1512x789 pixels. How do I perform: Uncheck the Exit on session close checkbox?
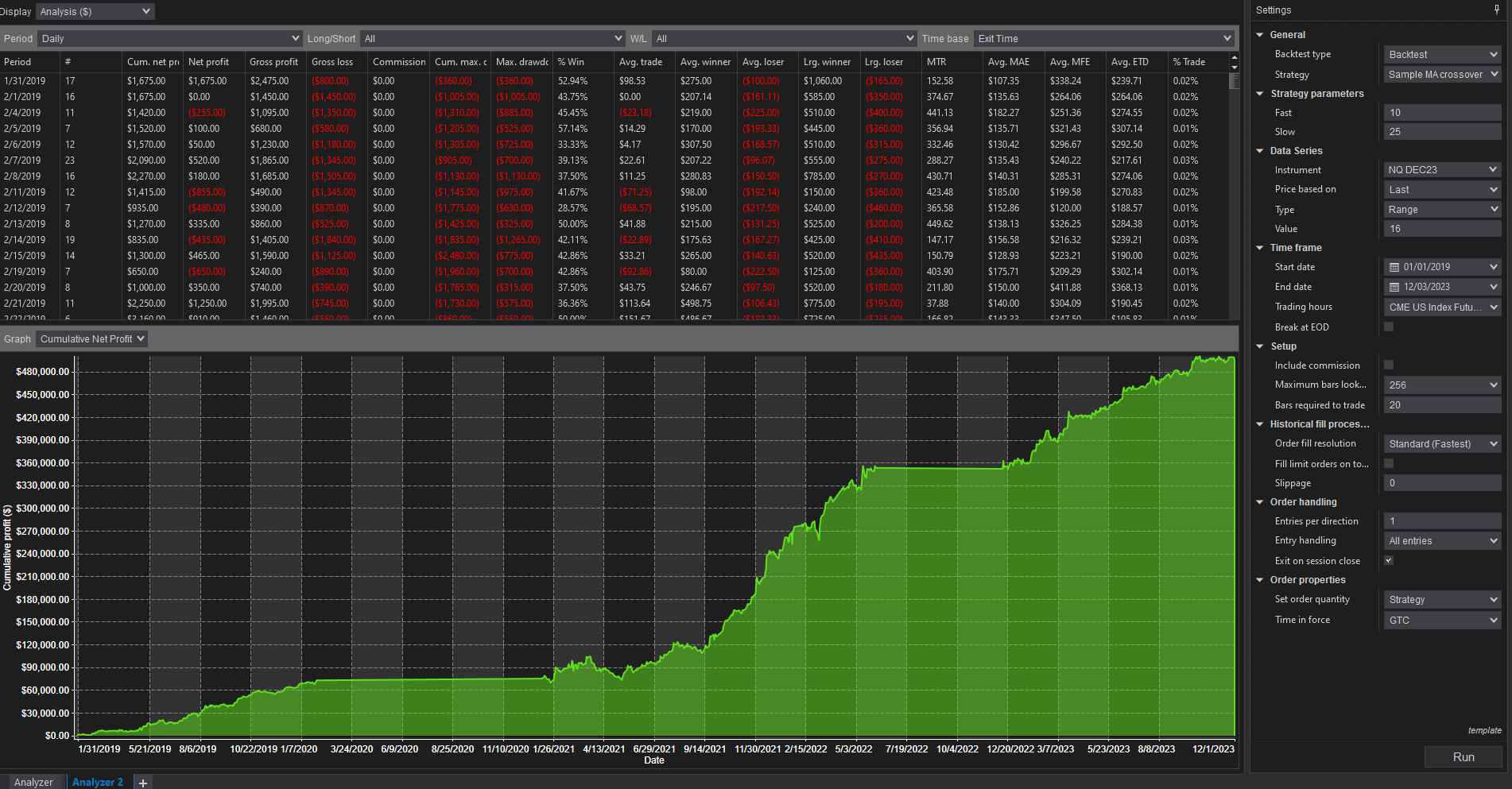click(x=1389, y=560)
